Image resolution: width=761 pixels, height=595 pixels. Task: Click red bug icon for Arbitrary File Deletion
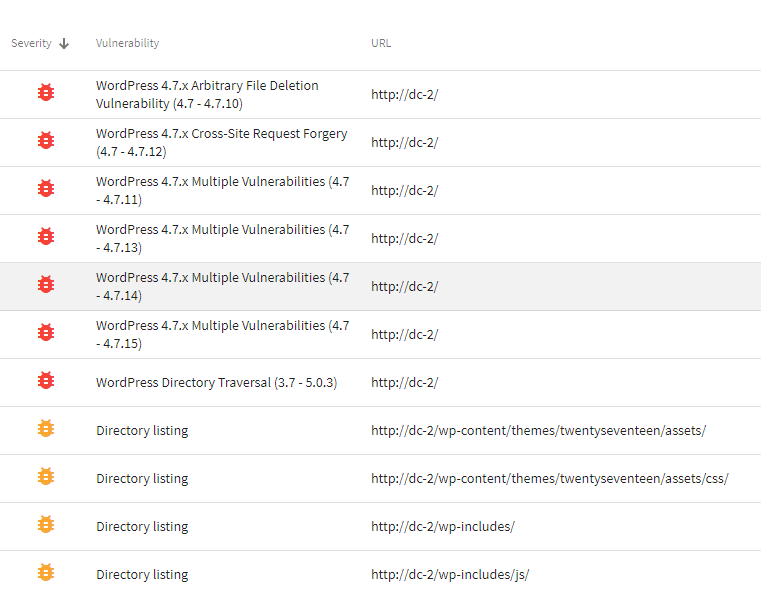pos(45,92)
